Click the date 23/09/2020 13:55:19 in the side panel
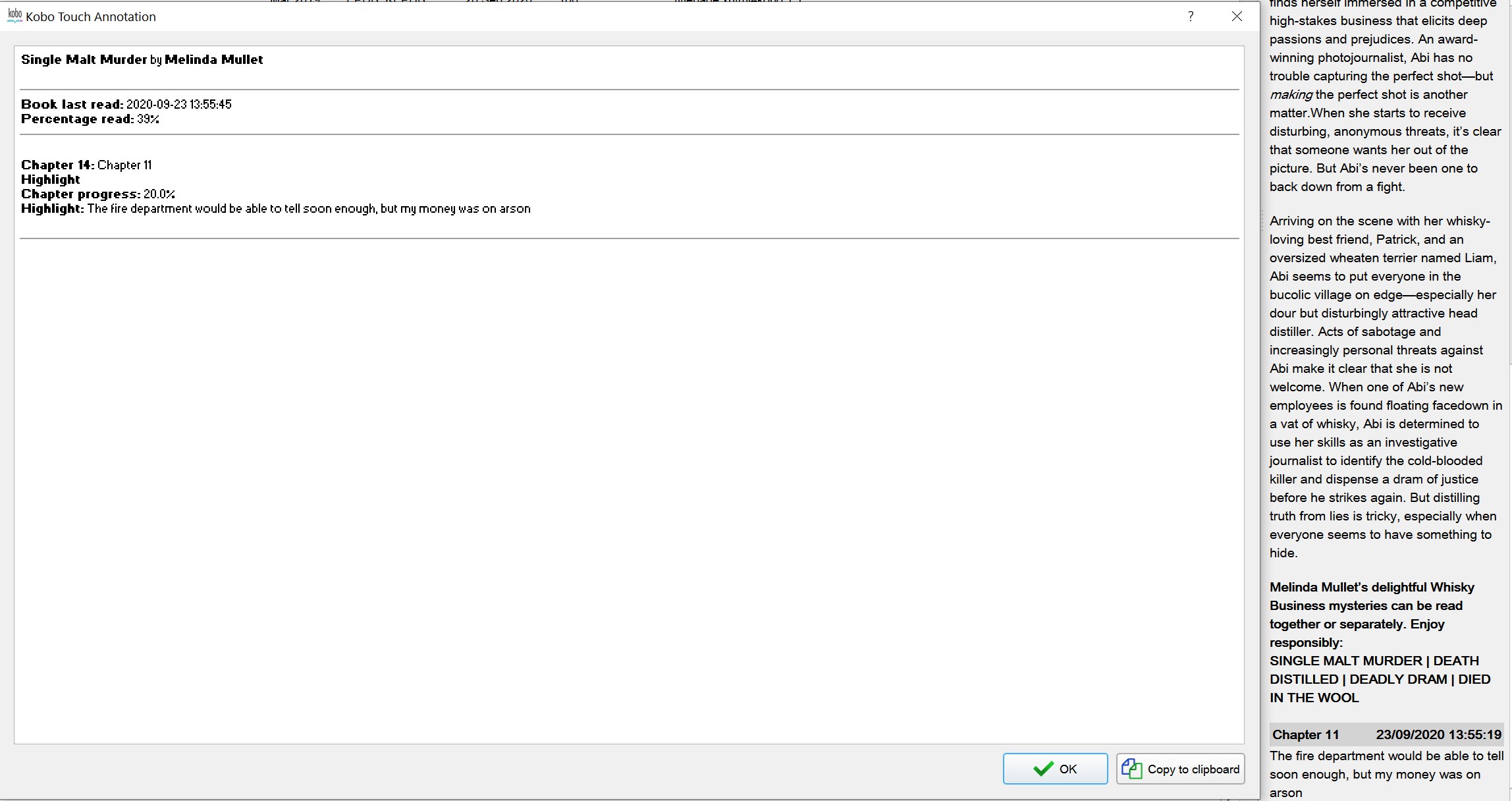The height and width of the screenshot is (801, 1512). pos(1438,734)
